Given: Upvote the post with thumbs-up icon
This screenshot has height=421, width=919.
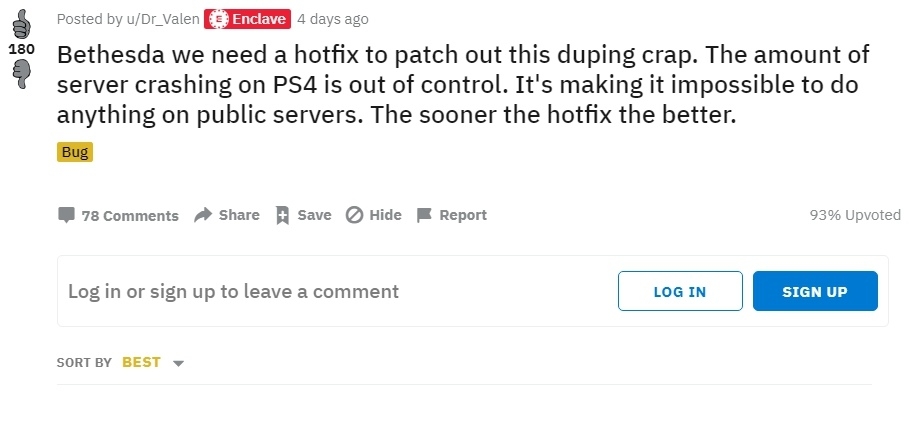Looking at the screenshot, I should (22, 23).
